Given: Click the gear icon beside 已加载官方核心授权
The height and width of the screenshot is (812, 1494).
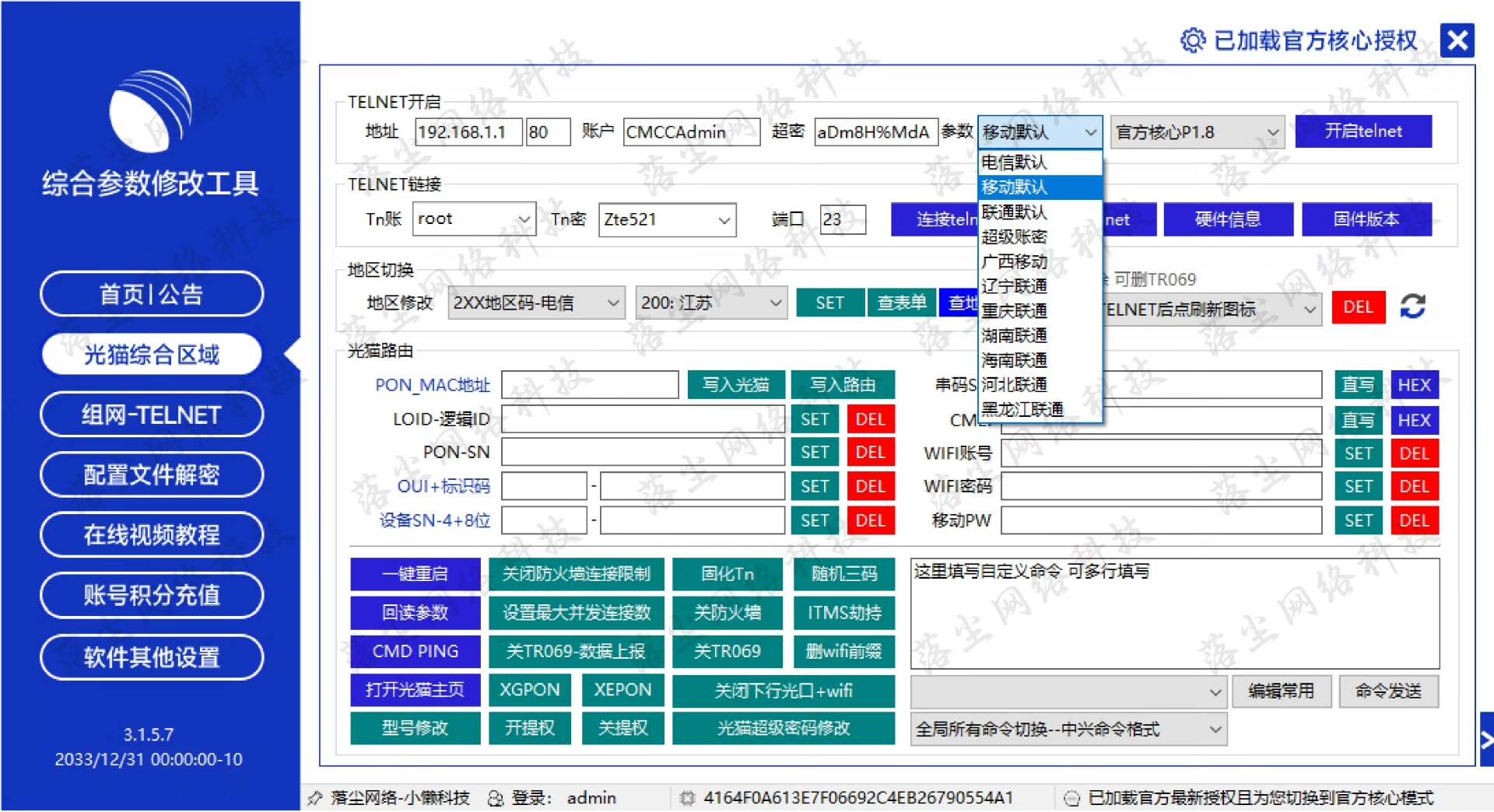Looking at the screenshot, I should (1192, 40).
